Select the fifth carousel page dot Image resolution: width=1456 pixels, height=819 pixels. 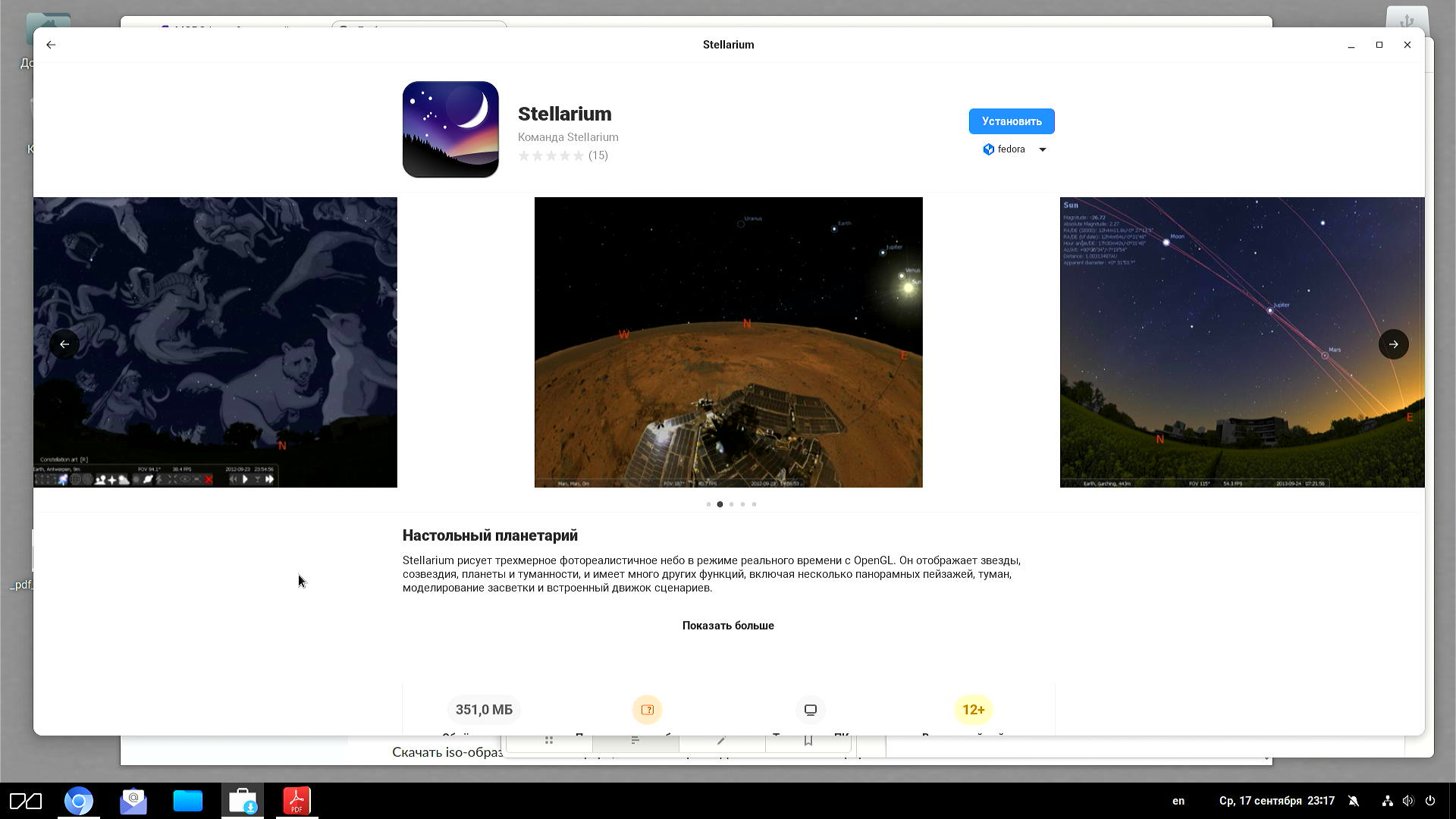(754, 504)
